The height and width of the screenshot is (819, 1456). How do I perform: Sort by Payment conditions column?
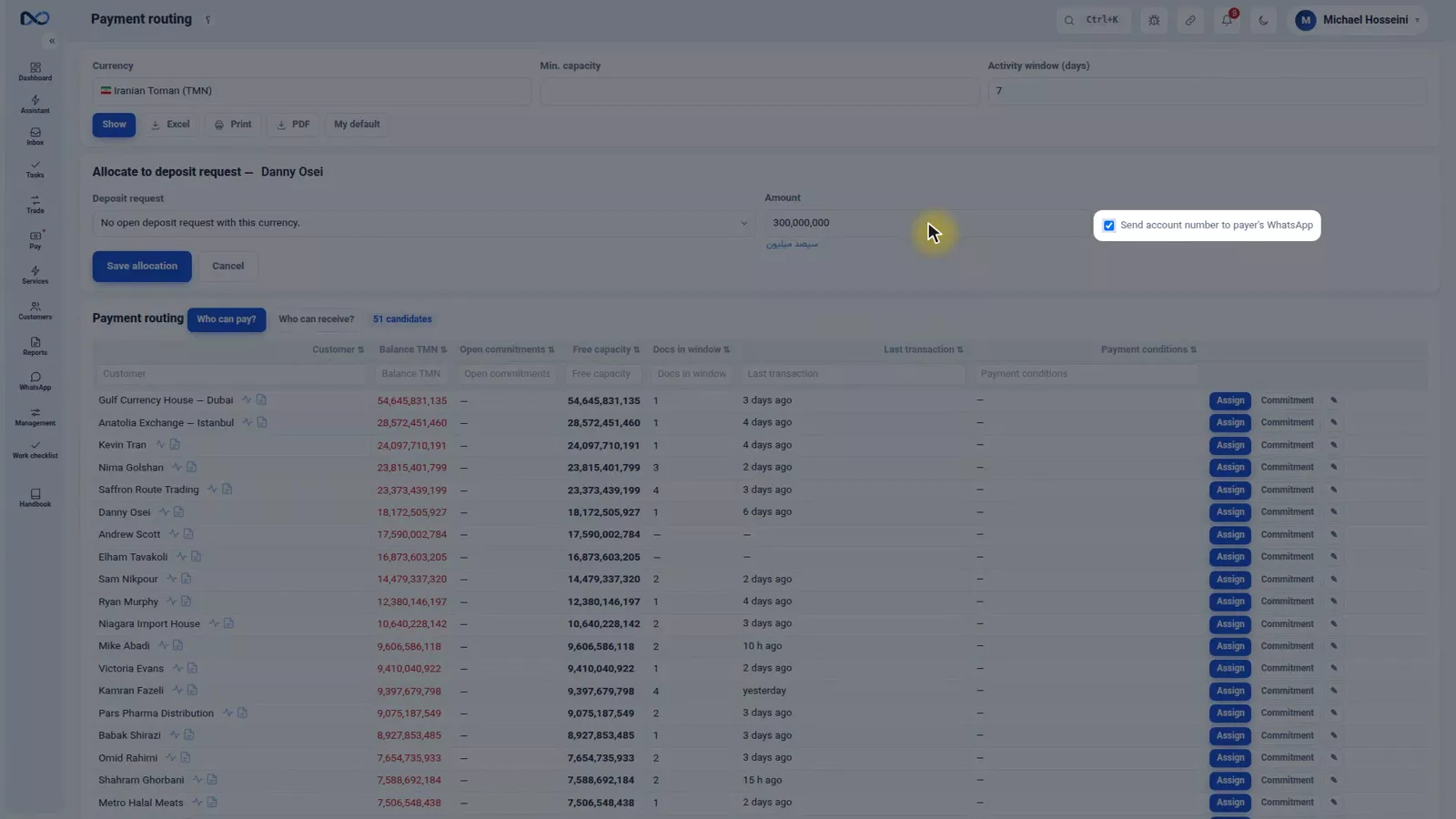pyautogui.click(x=1148, y=349)
